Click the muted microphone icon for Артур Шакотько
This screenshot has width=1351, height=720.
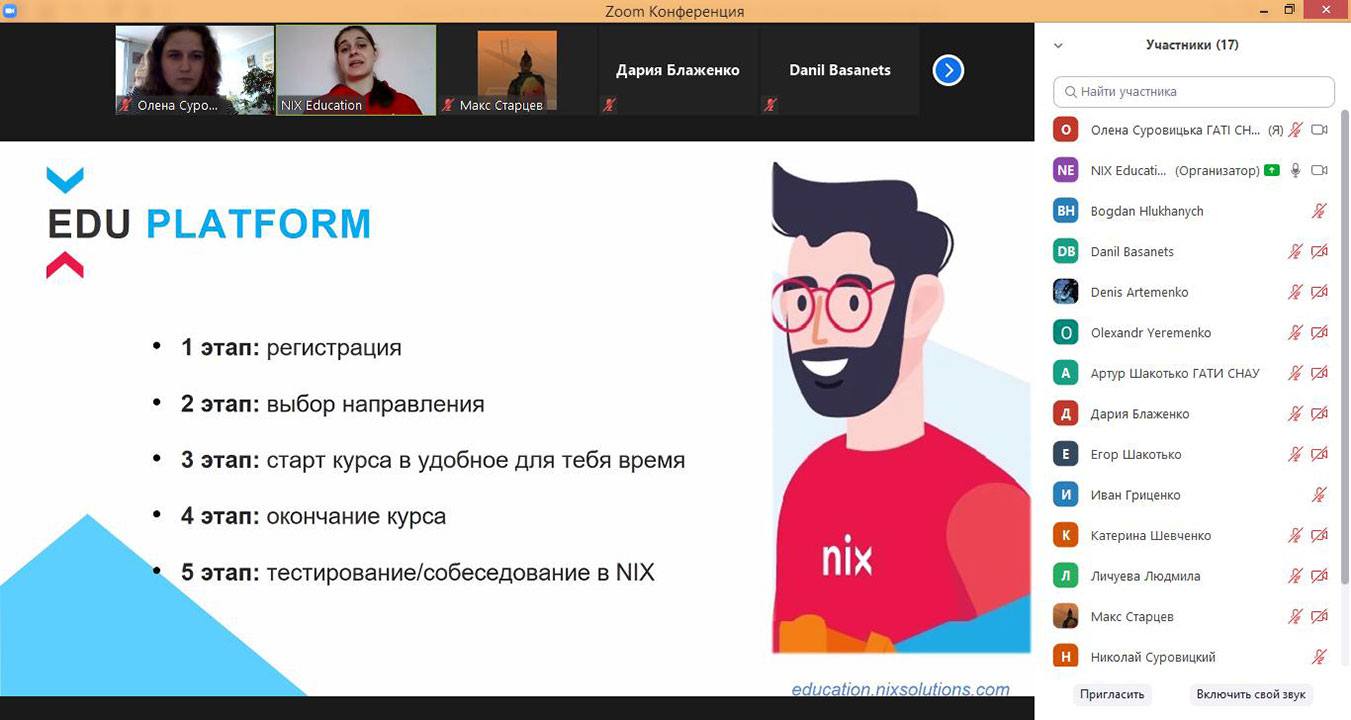tap(1295, 373)
